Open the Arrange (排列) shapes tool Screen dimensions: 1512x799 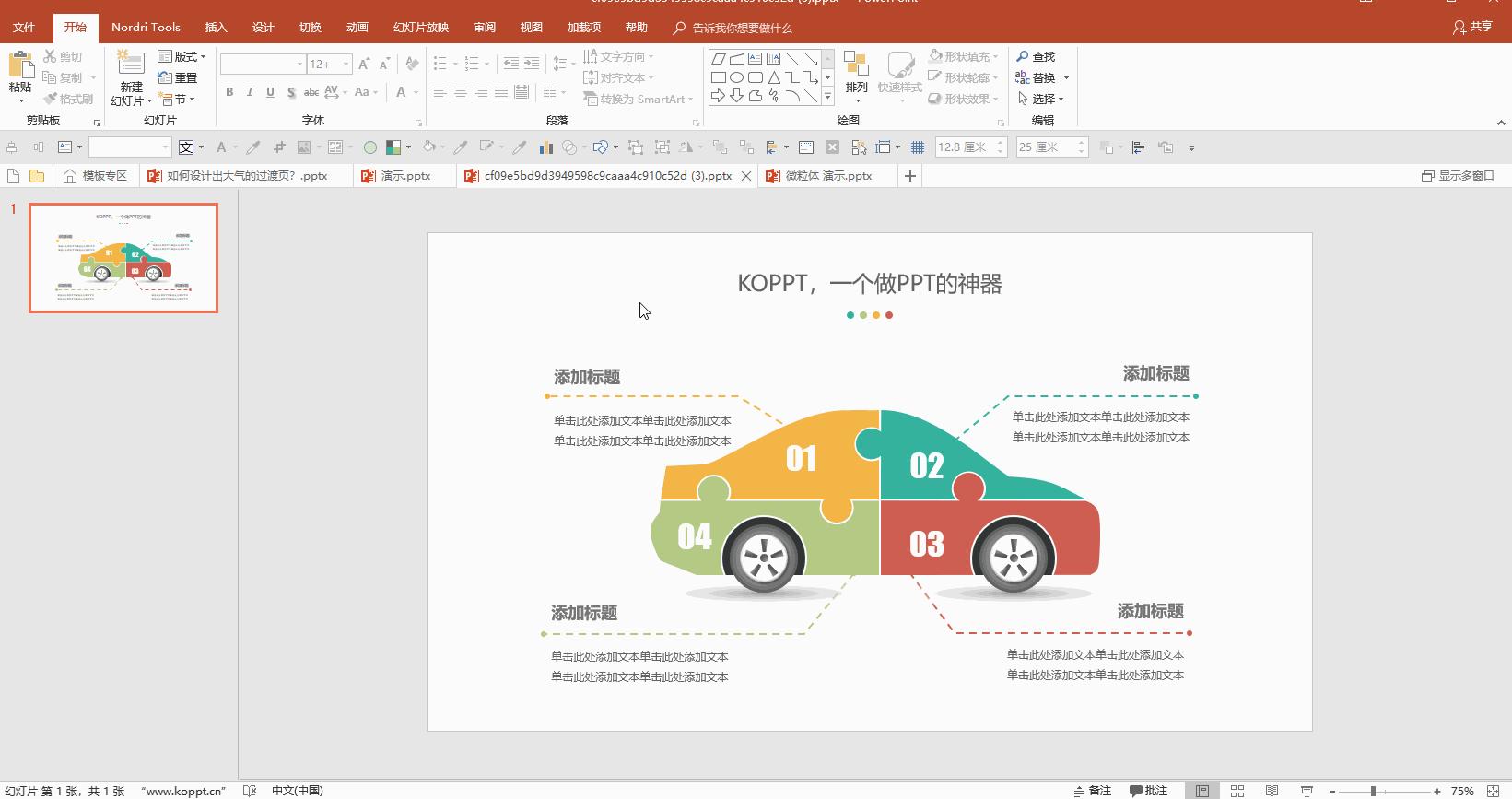tap(856, 72)
